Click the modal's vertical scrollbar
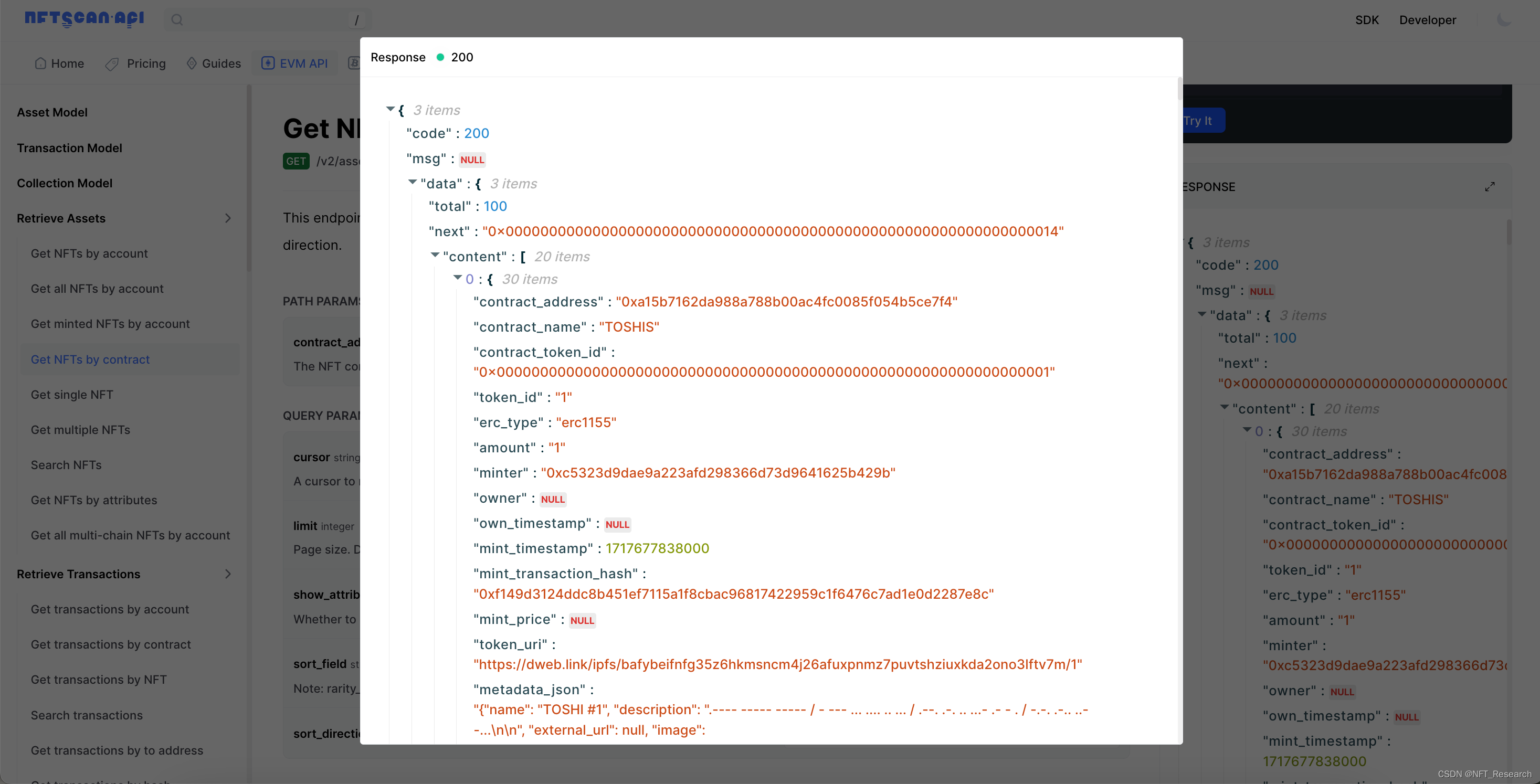 pos(1179,89)
